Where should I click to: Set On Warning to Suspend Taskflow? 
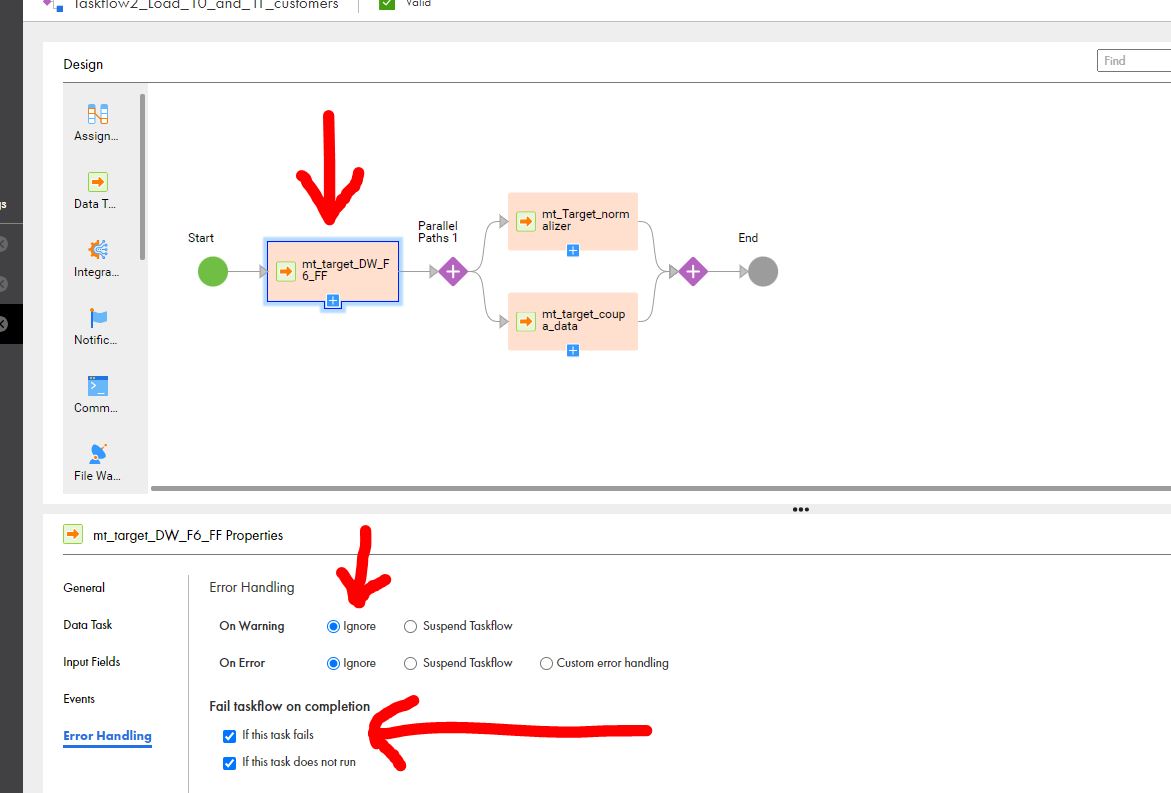click(410, 626)
